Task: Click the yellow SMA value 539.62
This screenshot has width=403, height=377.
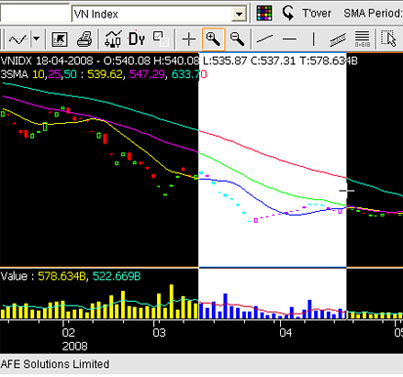Action: (105, 74)
